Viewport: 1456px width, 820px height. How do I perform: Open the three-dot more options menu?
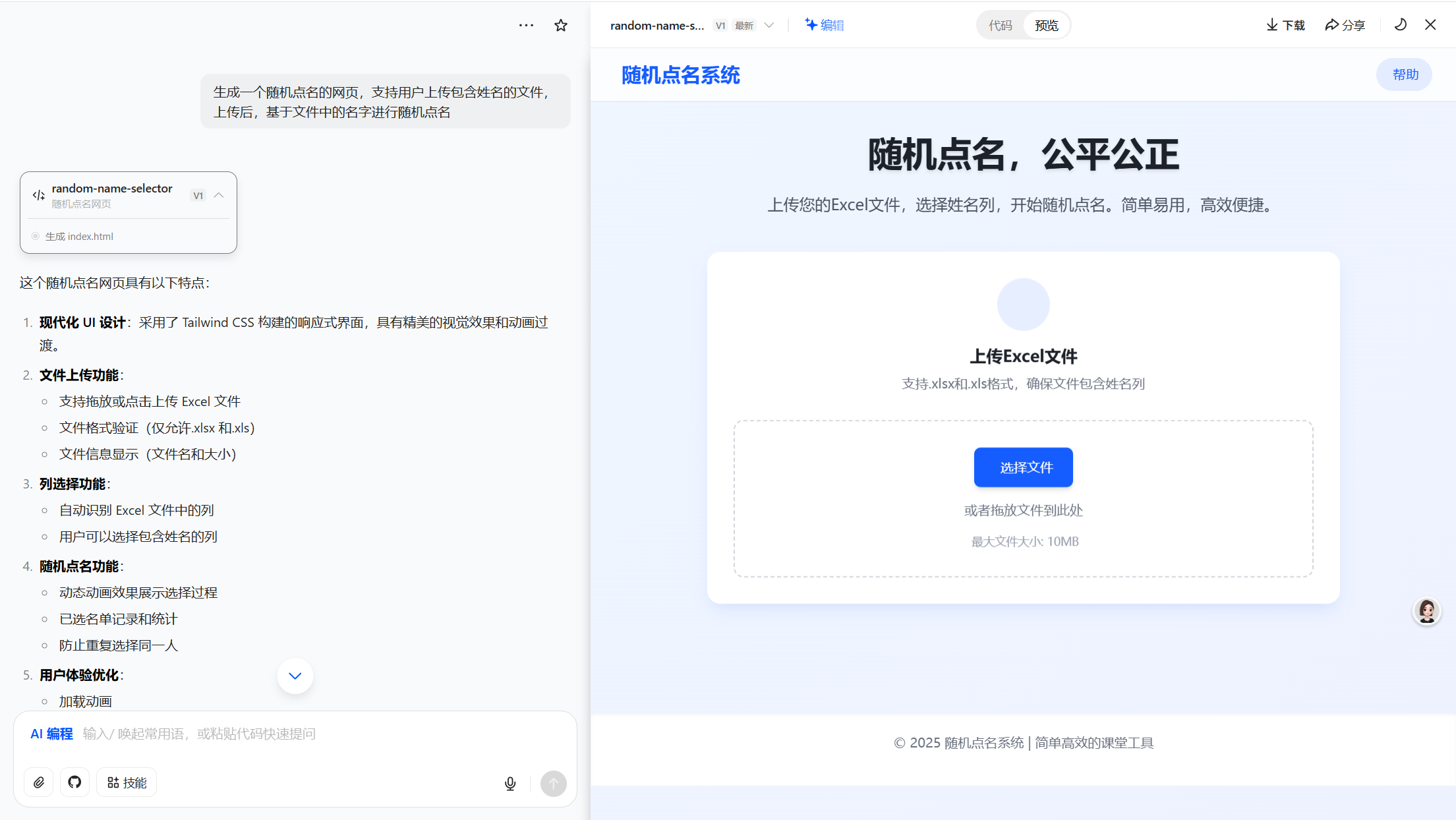(526, 25)
